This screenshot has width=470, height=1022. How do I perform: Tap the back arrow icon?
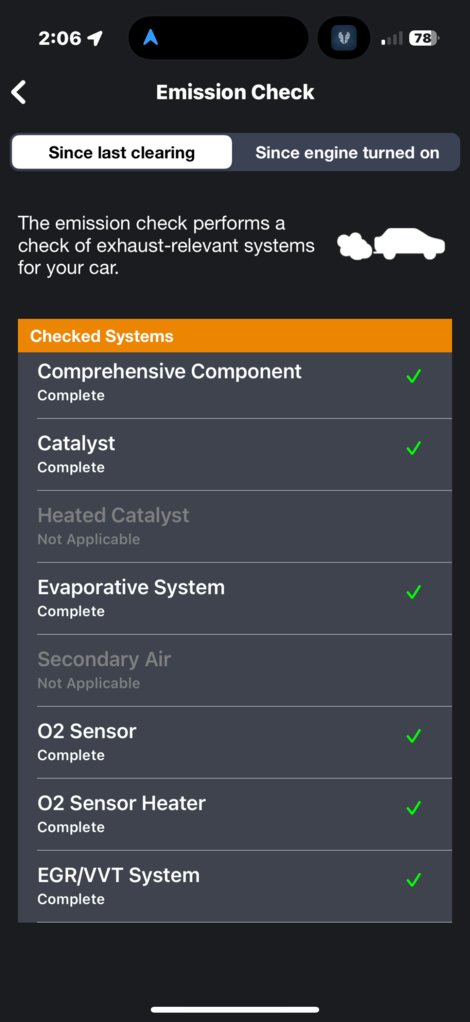click(19, 93)
